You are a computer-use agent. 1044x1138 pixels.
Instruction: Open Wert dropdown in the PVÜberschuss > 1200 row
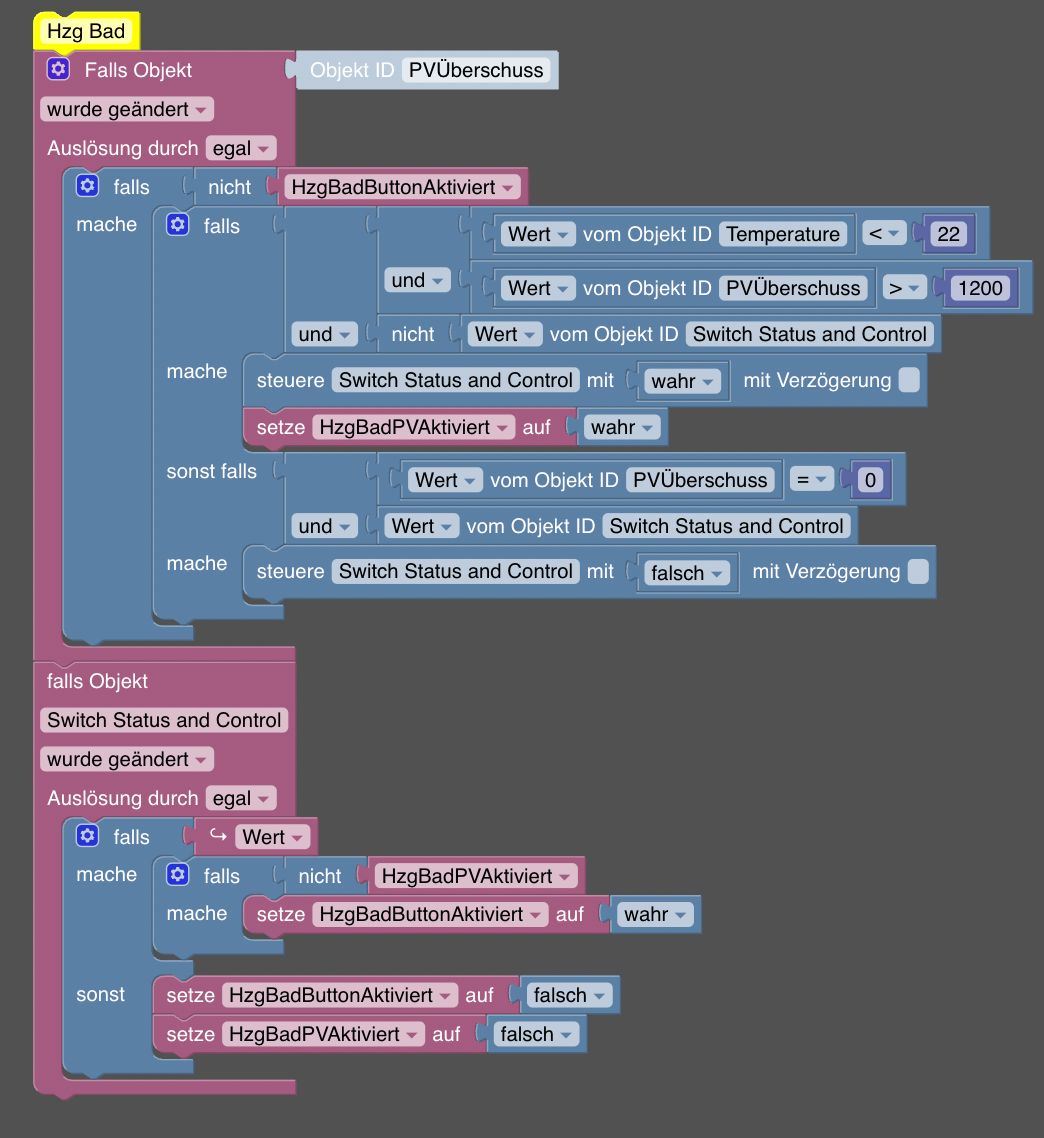538,287
